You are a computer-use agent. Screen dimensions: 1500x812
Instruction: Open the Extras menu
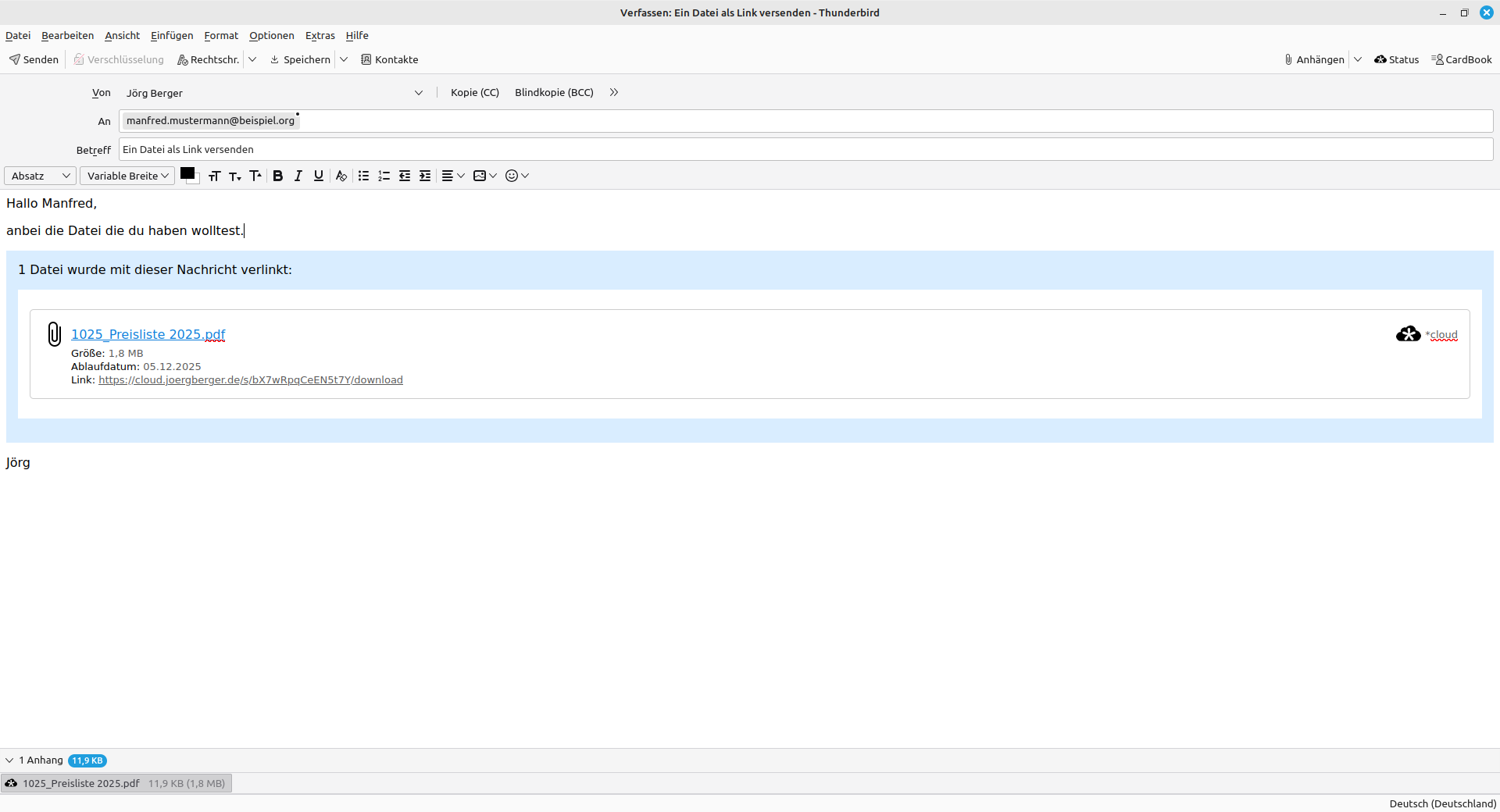click(x=320, y=35)
